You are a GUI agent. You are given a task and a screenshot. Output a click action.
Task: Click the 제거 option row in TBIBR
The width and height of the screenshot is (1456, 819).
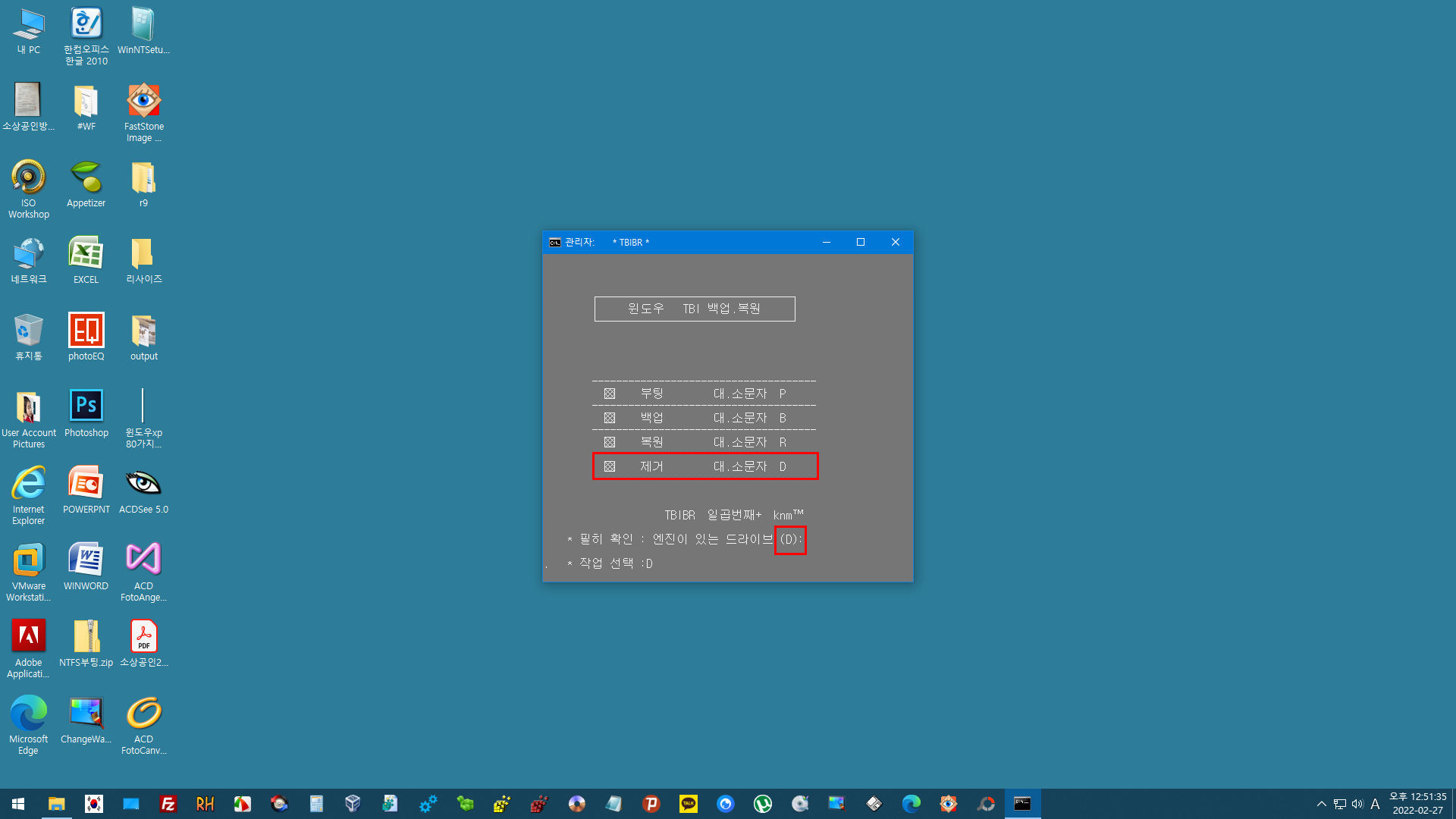[x=705, y=466]
